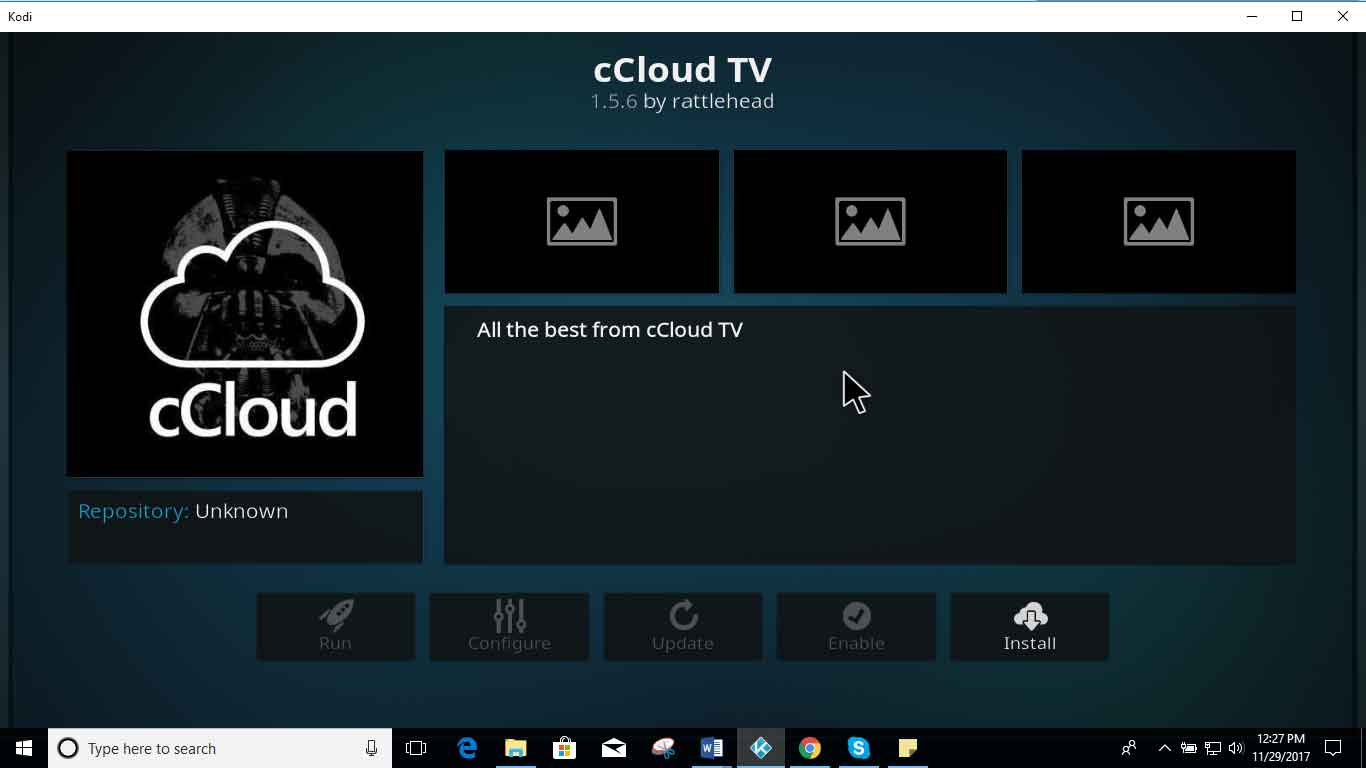Open the Action Center notifications icon
Screen dimensions: 1366x768
pyautogui.click(x=1333, y=748)
